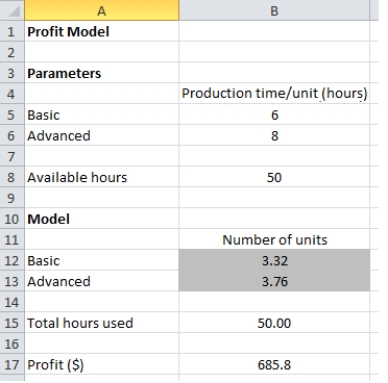388x383 pixels.
Task: Select row 13 header
Action: [12, 281]
